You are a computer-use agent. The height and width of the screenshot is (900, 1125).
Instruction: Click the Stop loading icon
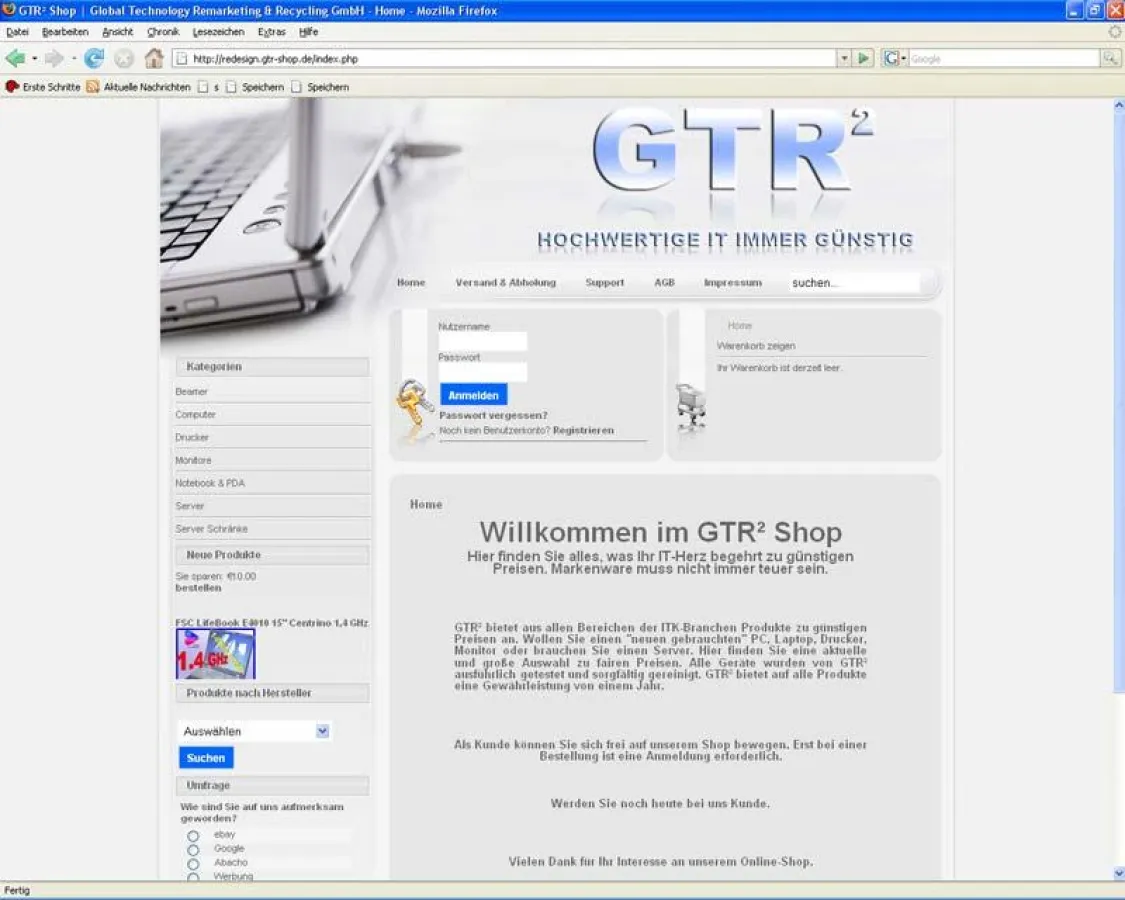click(124, 57)
